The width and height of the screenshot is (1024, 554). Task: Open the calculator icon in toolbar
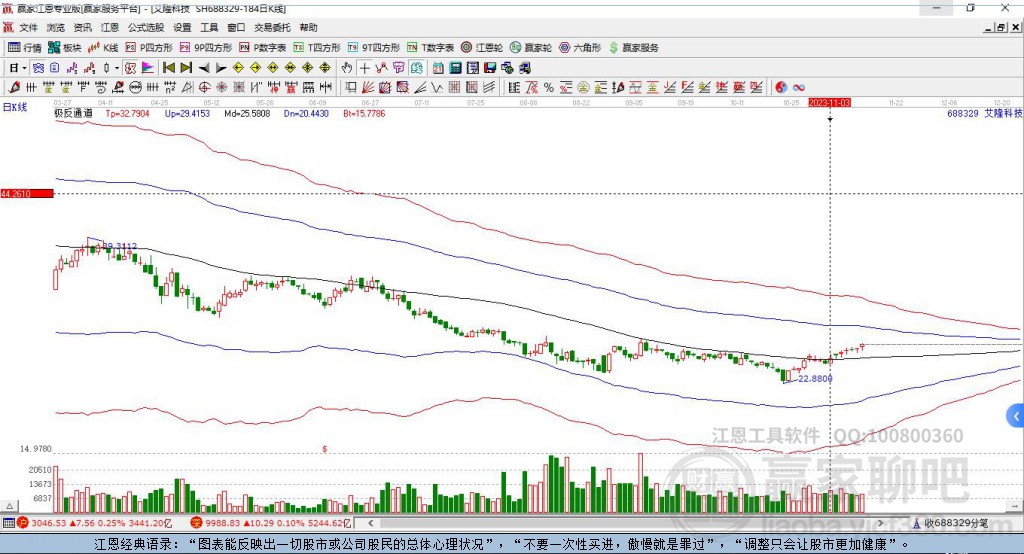click(x=455, y=68)
